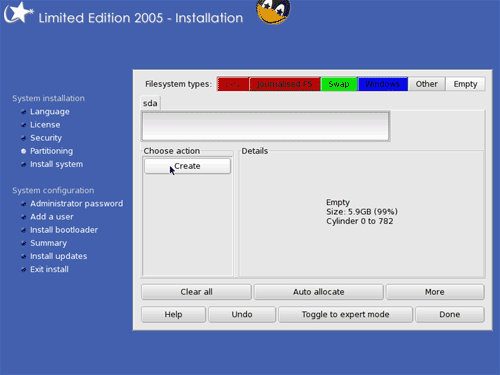Select the Summary step in sidebar
This screenshot has height=375, width=500.
(x=49, y=243)
